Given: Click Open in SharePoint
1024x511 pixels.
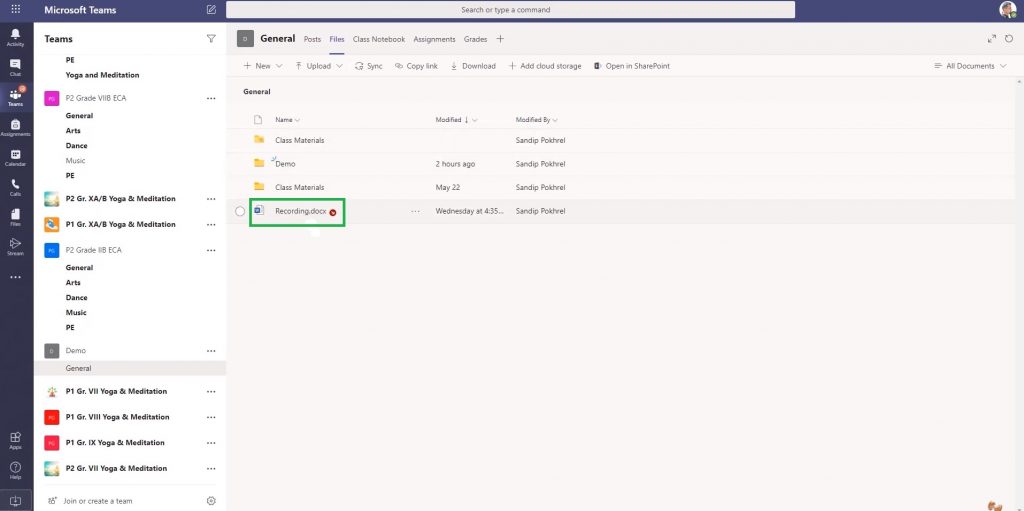Looking at the screenshot, I should click(632, 66).
